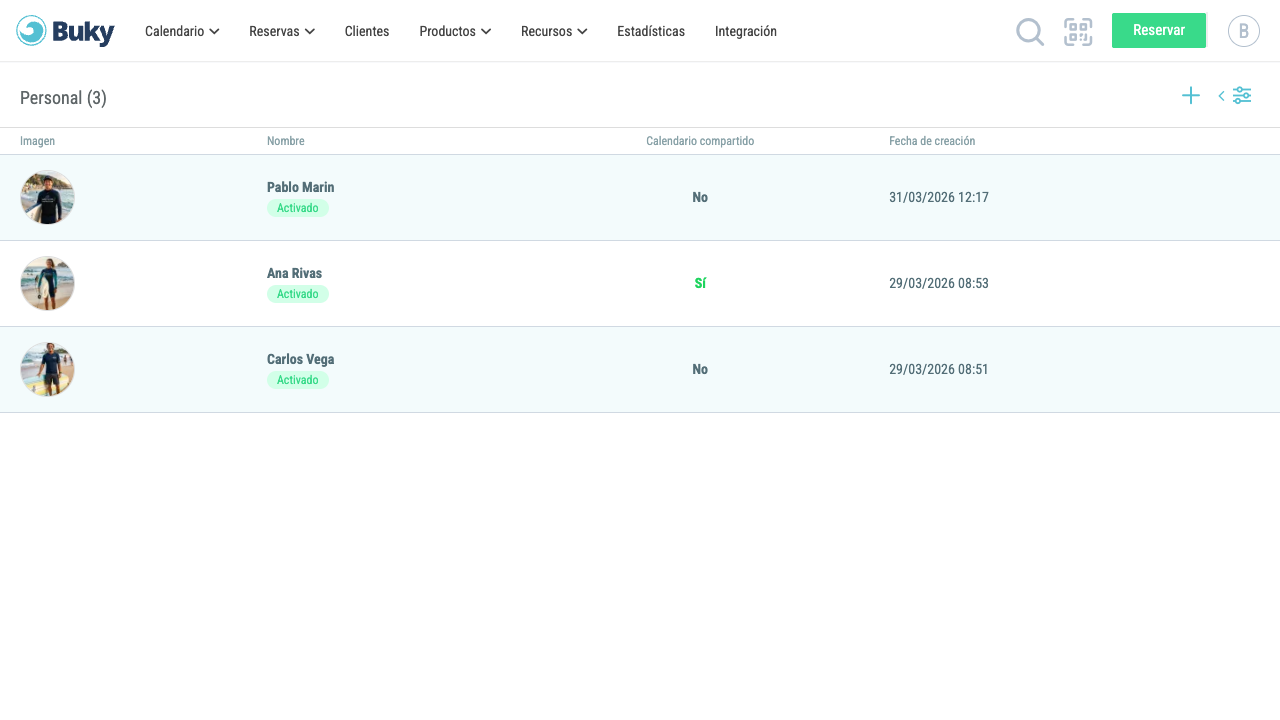Click the QR code scanner icon

pos(1078,32)
